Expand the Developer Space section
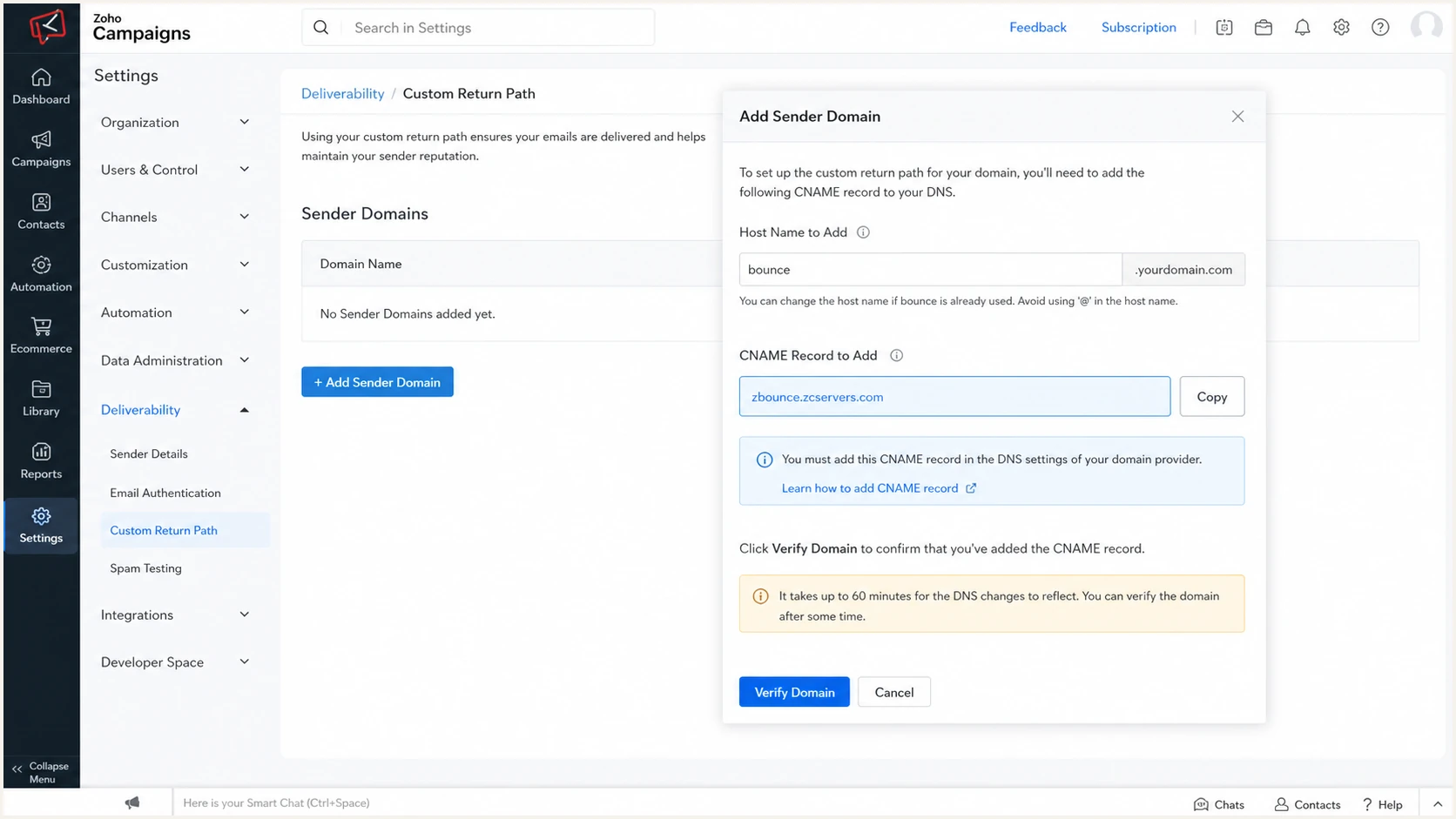 (x=175, y=662)
